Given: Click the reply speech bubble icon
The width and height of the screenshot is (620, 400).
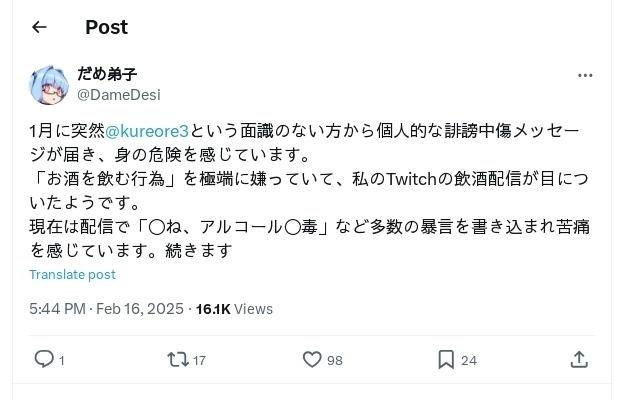Looking at the screenshot, I should [x=44, y=359].
